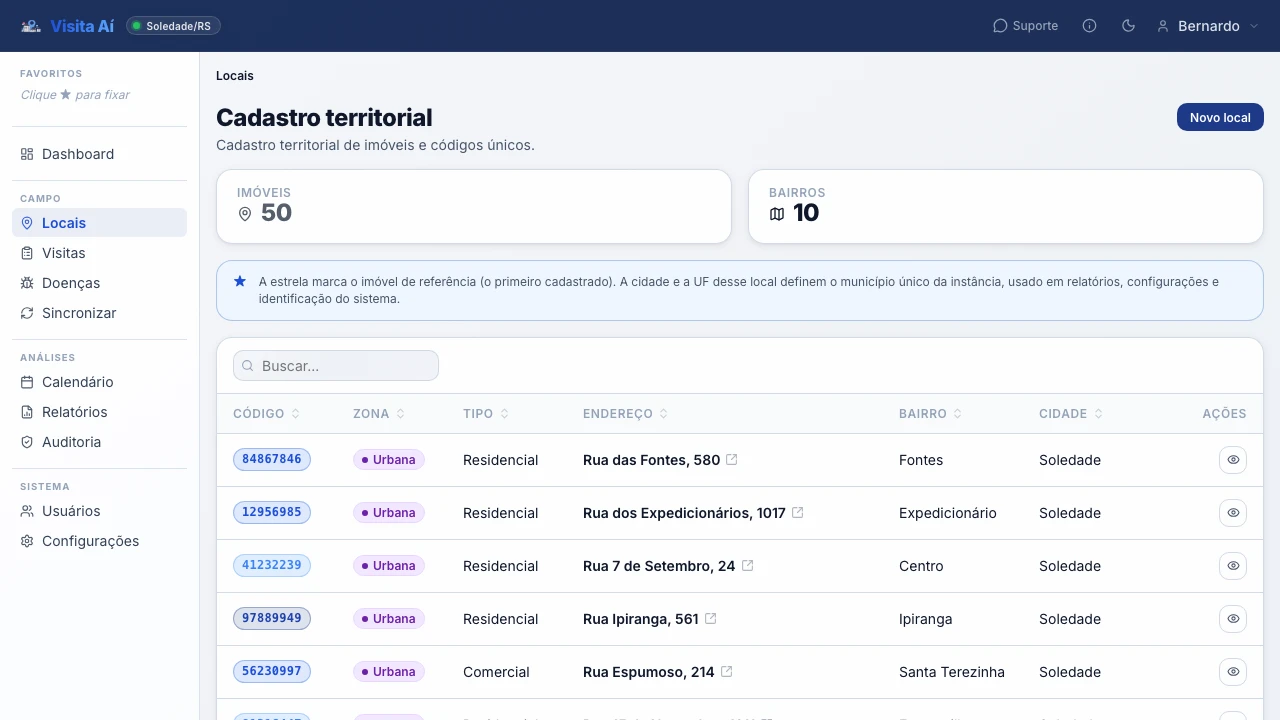
Task: Open Doenças section
Action: pos(99,283)
